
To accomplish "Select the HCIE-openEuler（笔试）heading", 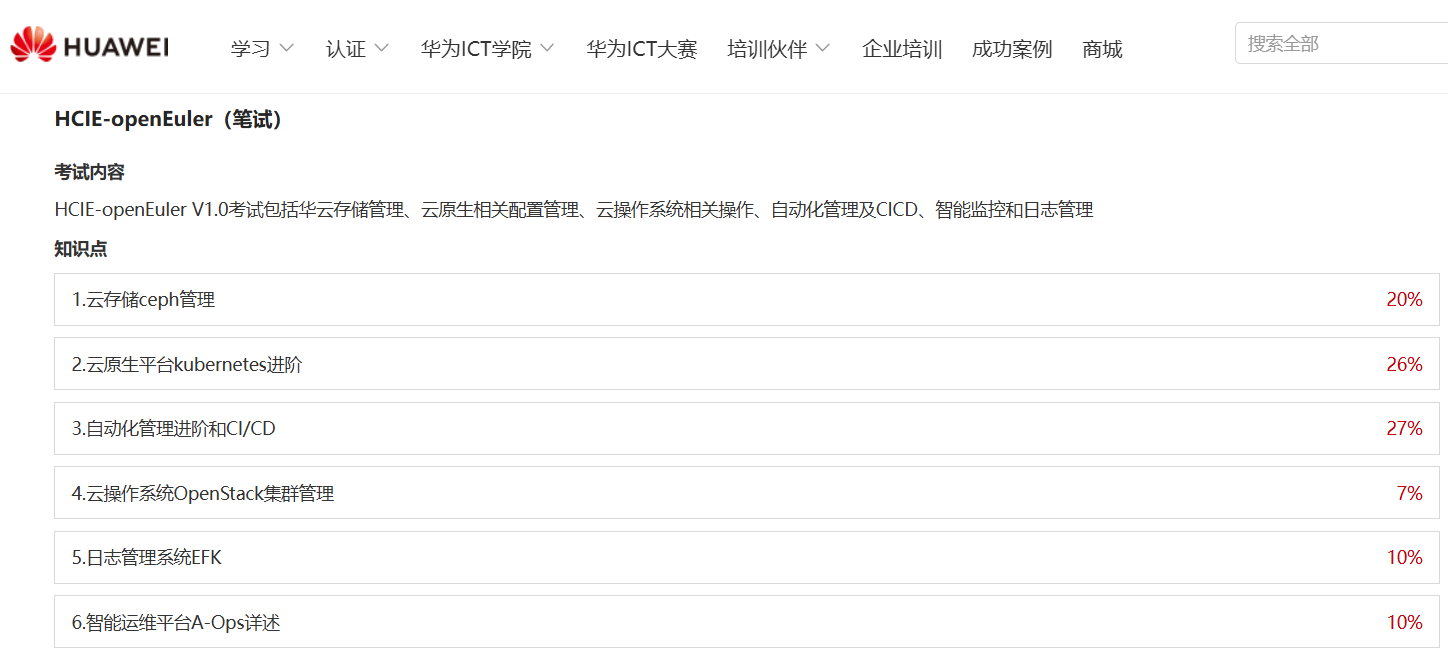I will [169, 119].
